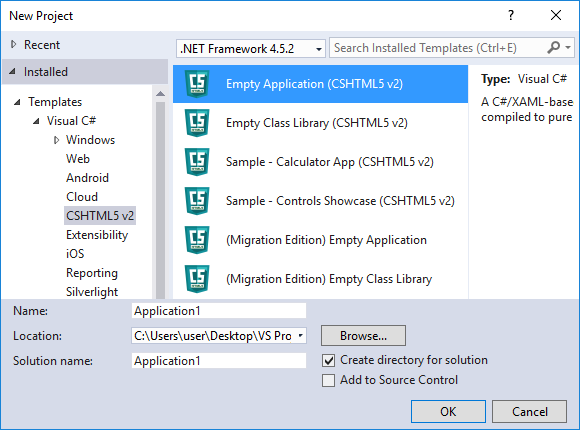Click the Name input field

[x=219, y=311]
